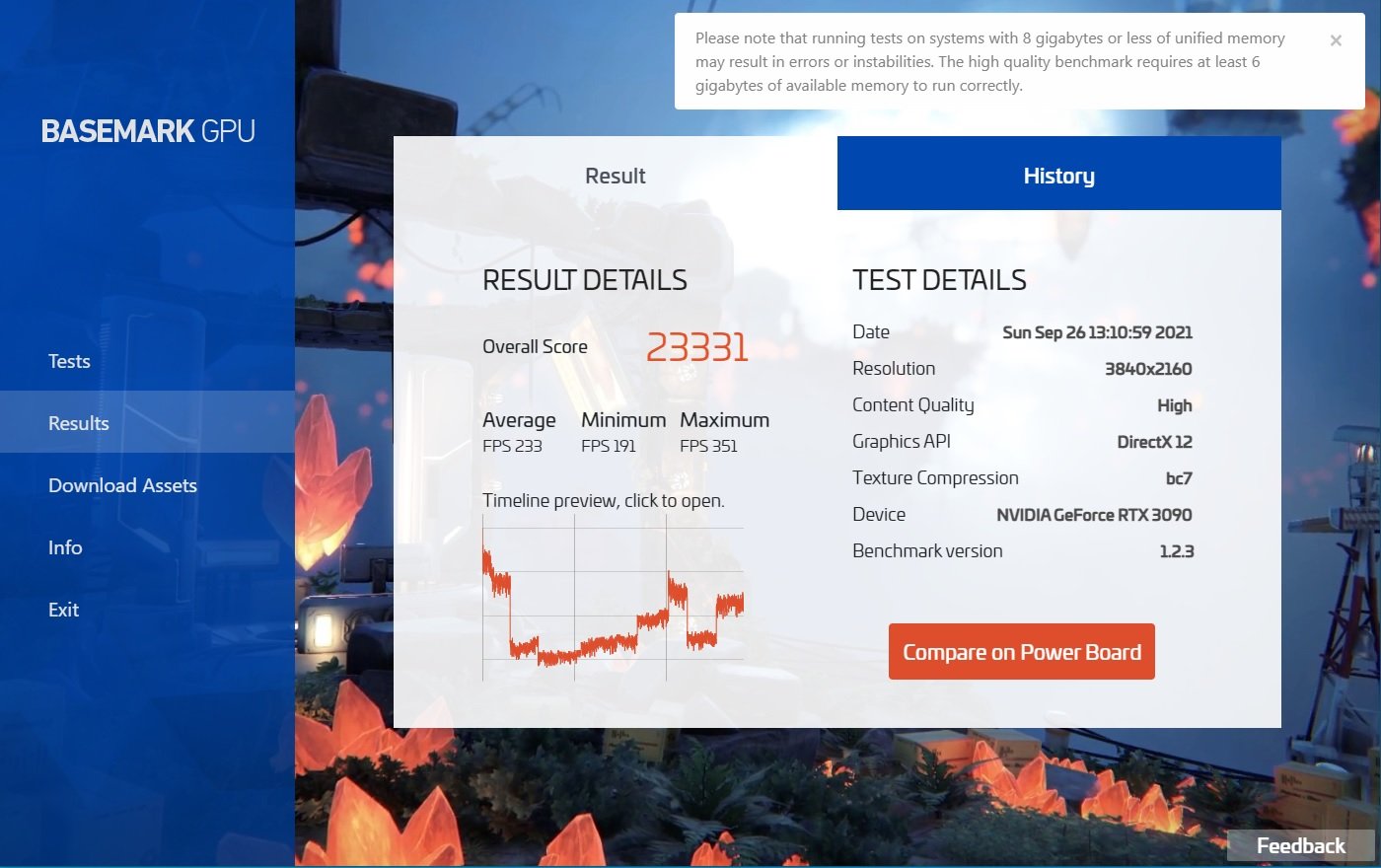1381x868 pixels.
Task: Open the FPS timeline preview graph
Action: pyautogui.click(x=613, y=599)
